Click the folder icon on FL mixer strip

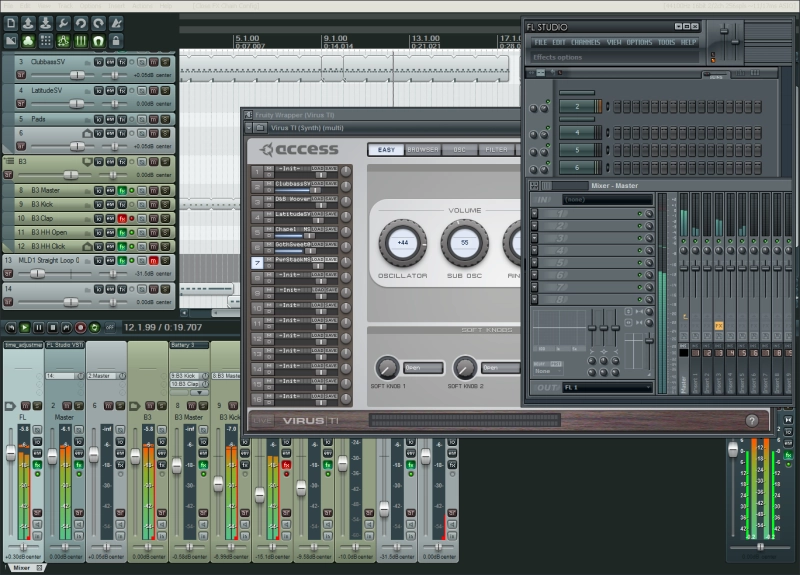coord(10,406)
